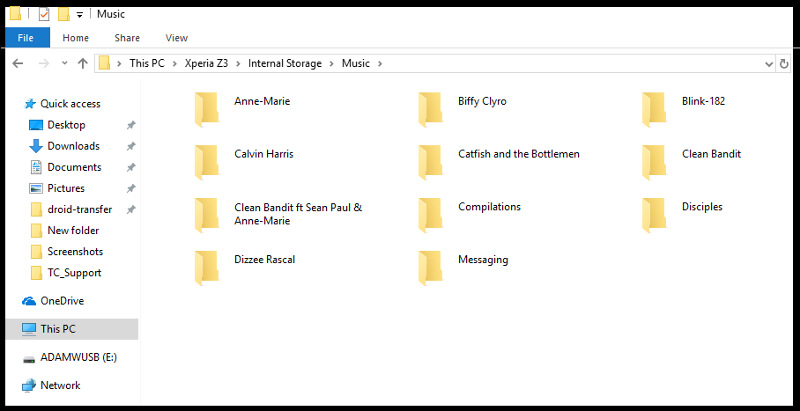Viewport: 800px width, 411px height.
Task: Open Customize Quick Access Toolbar dropdown
Action: point(80,15)
